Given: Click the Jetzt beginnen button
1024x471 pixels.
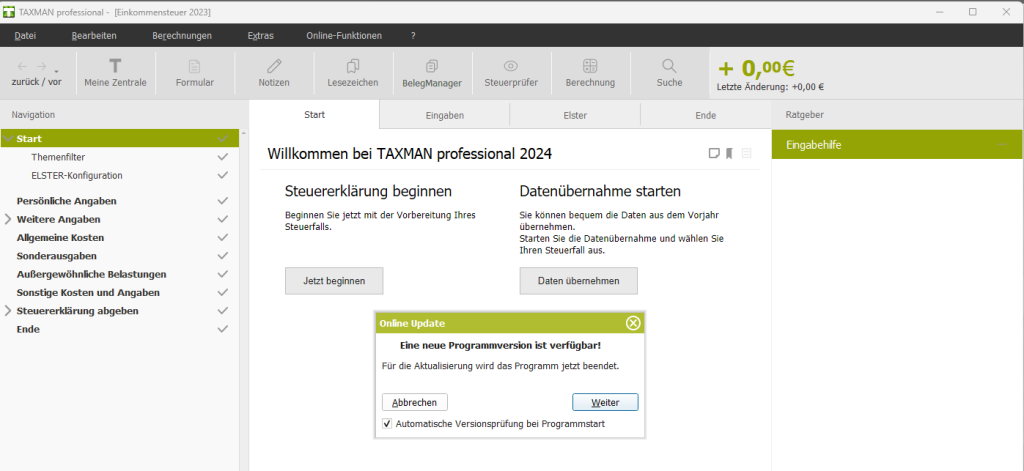Looking at the screenshot, I should pos(334,281).
